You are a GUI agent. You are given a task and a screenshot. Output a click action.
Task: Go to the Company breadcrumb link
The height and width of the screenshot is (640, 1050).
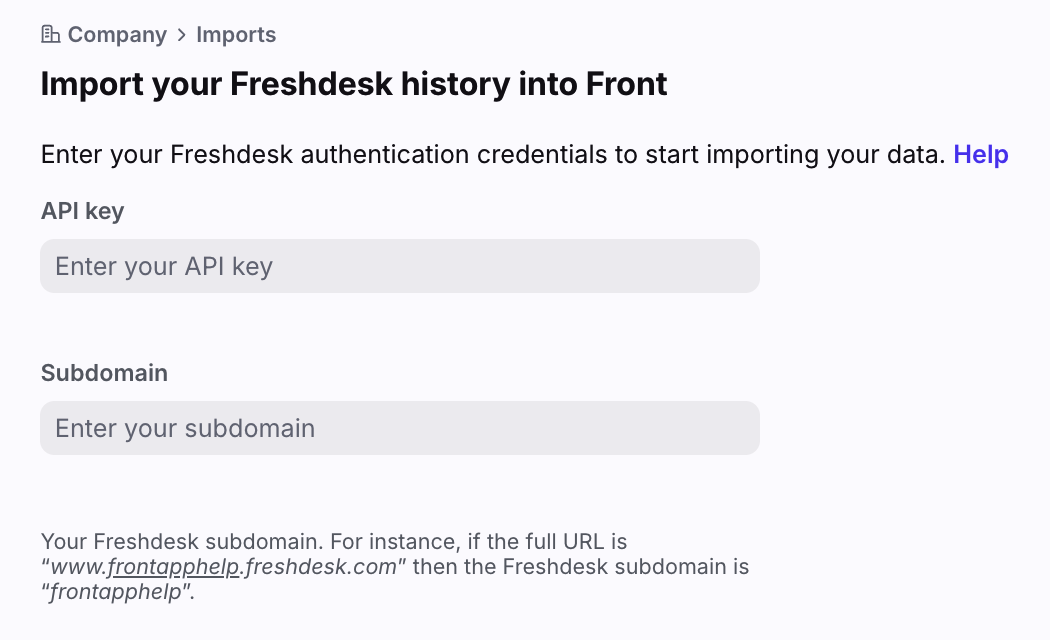coord(117,35)
